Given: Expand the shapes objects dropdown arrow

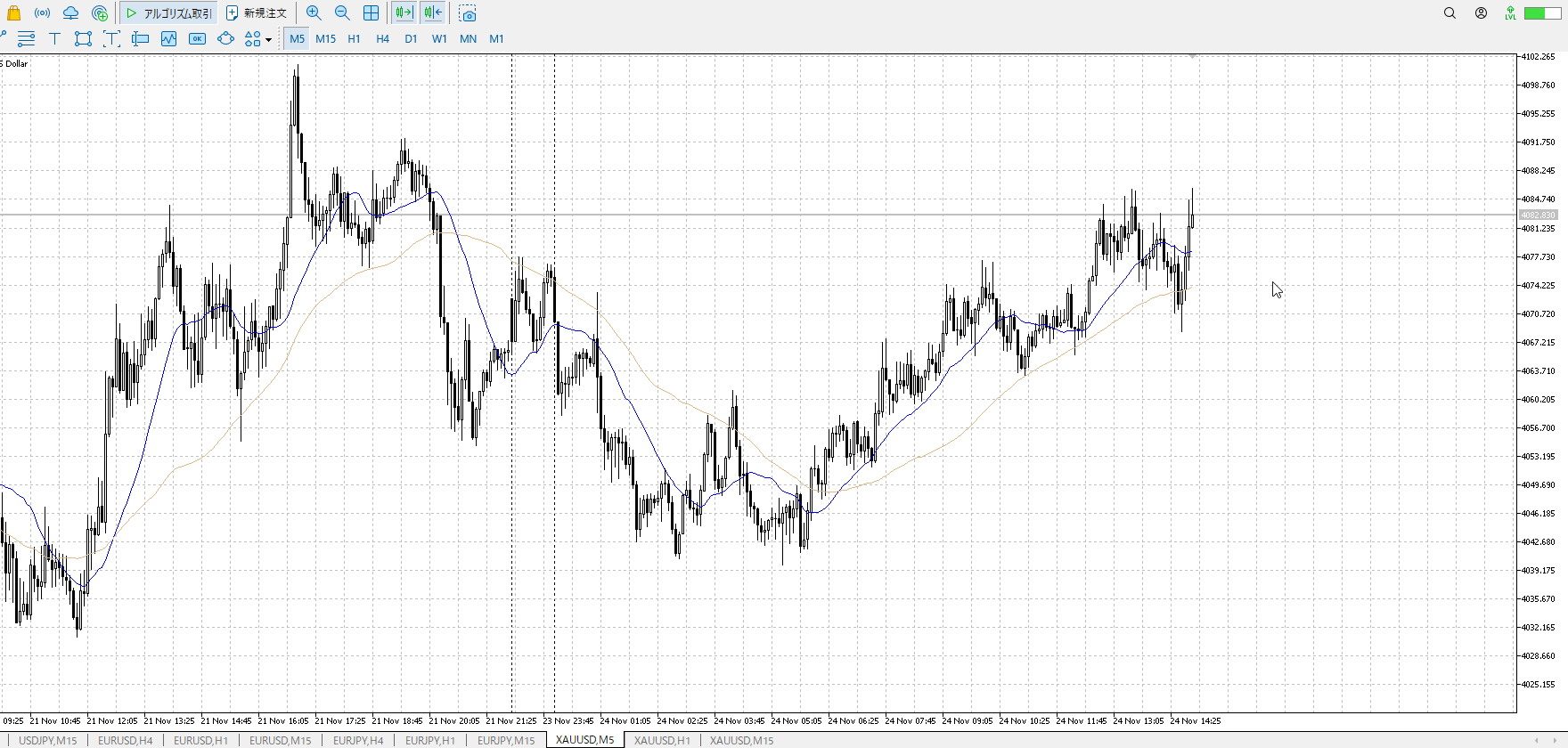Looking at the screenshot, I should tap(268, 39).
